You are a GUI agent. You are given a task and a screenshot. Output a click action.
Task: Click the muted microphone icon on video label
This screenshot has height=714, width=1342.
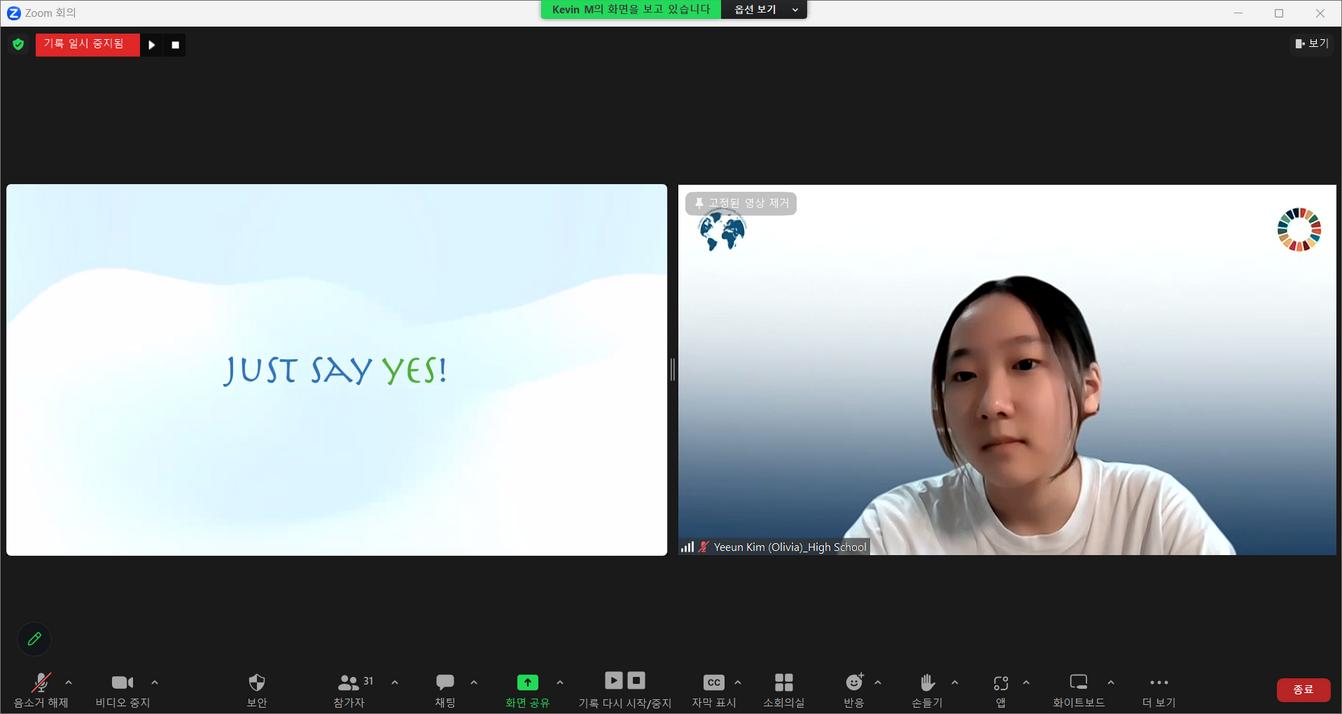click(704, 547)
